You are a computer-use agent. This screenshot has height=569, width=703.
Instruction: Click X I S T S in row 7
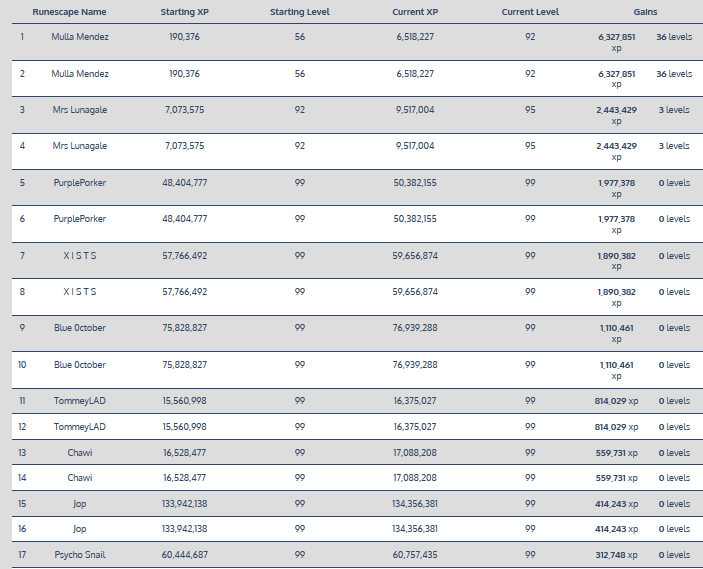(80, 256)
